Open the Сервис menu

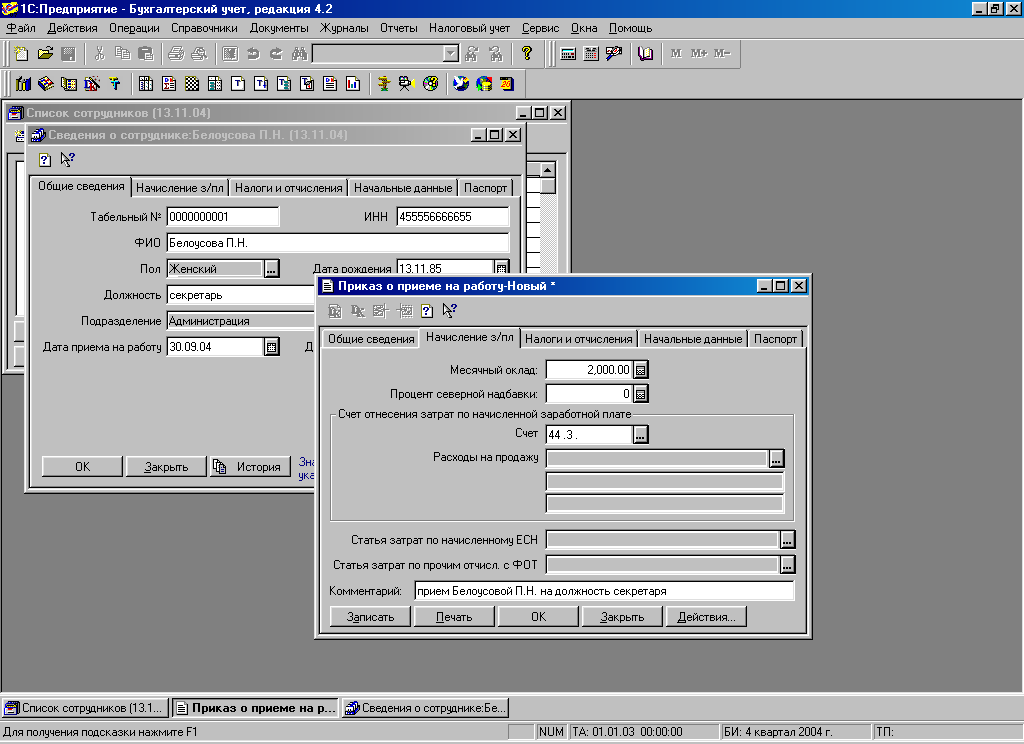pos(540,28)
